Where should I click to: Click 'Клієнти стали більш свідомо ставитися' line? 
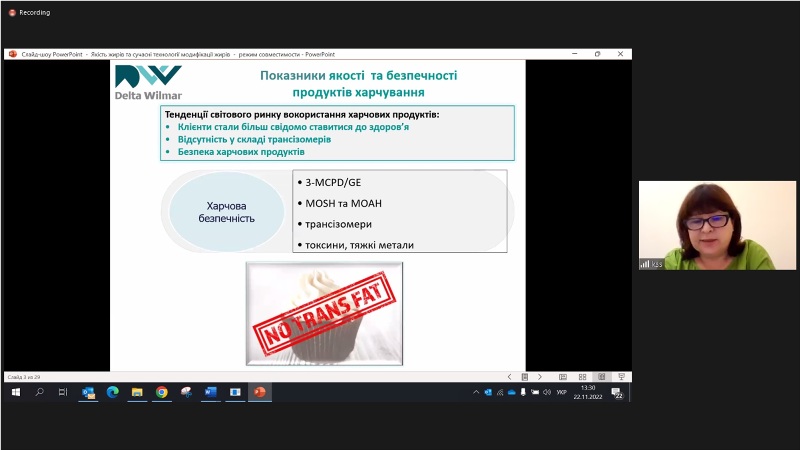point(293,127)
